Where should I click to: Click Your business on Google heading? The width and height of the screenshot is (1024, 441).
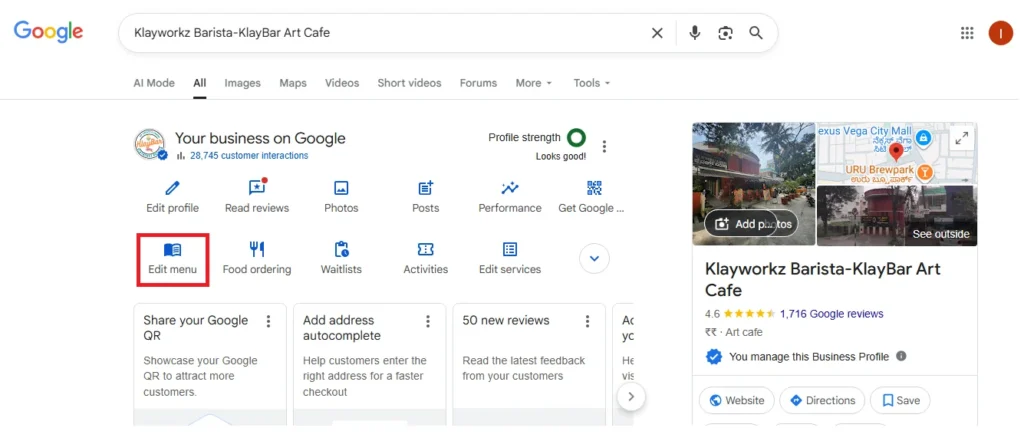point(260,139)
